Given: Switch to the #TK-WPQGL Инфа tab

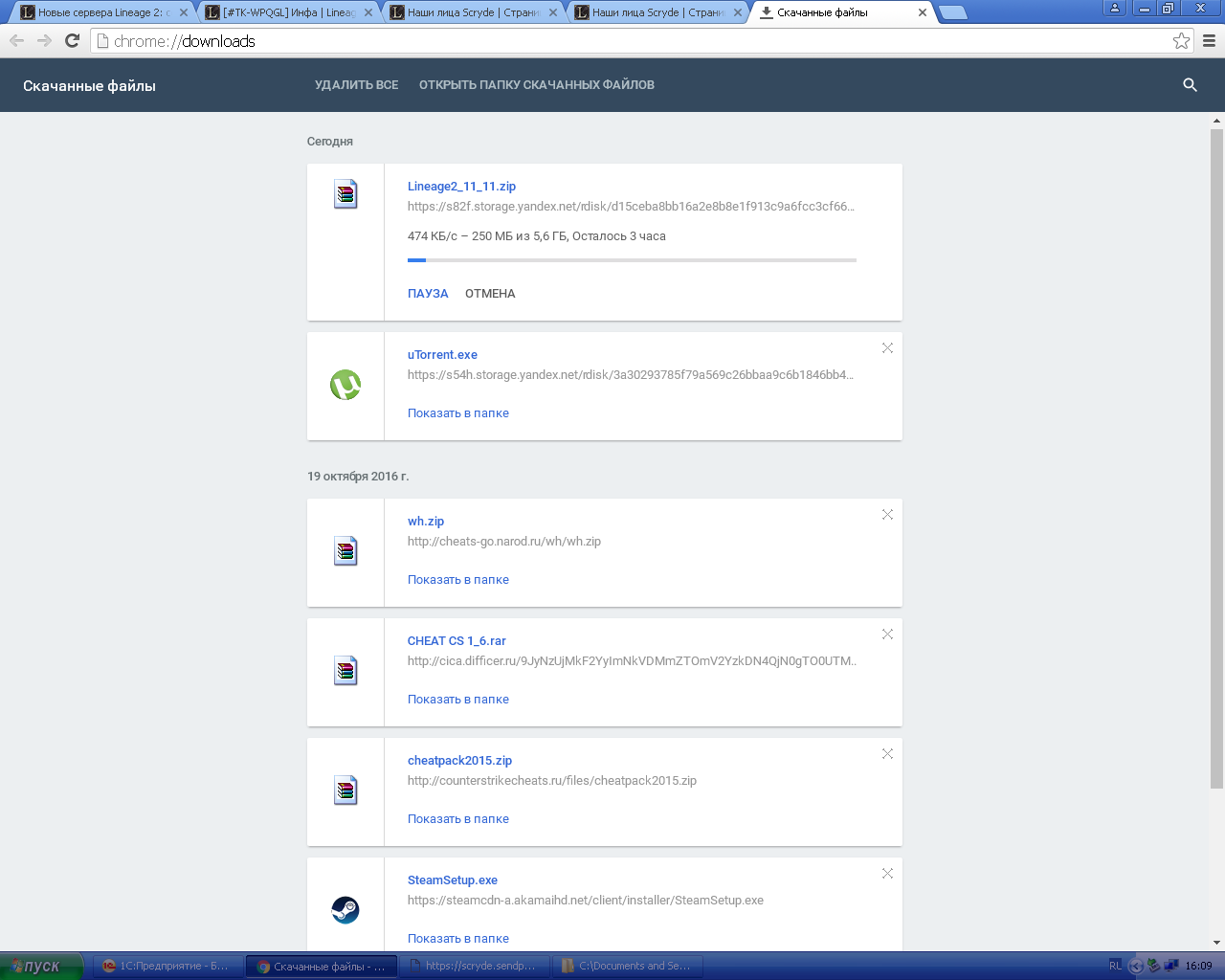Looking at the screenshot, I should (285, 12).
